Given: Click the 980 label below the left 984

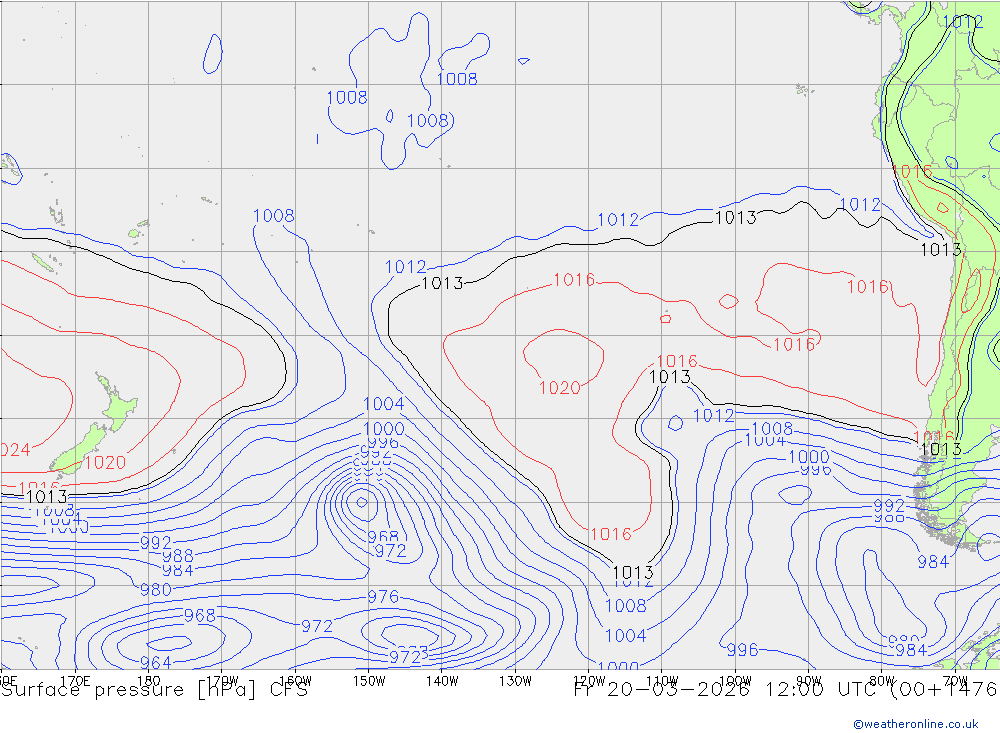Looking at the screenshot, I should [x=156, y=589].
